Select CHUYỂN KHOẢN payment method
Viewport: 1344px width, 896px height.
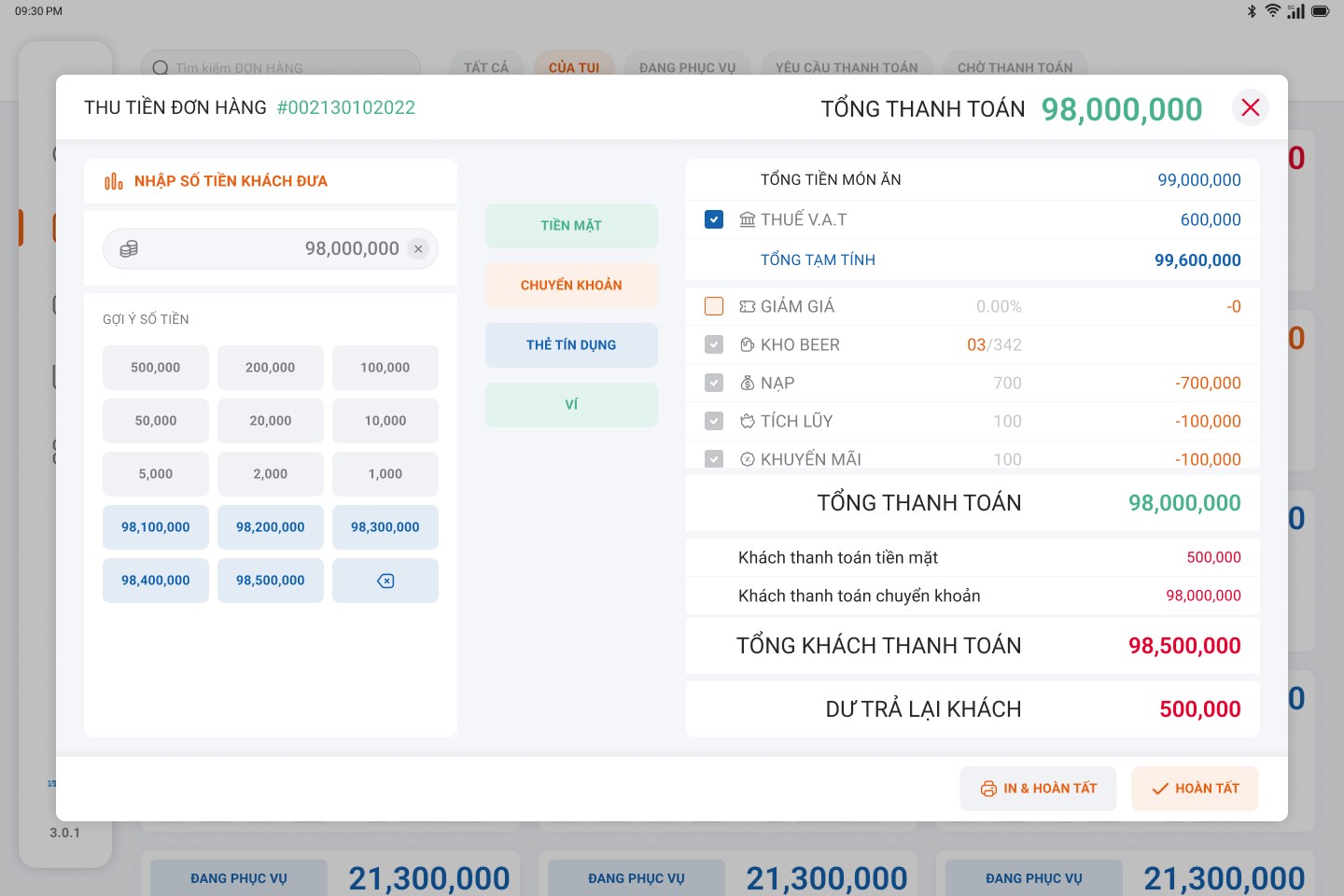coord(571,286)
